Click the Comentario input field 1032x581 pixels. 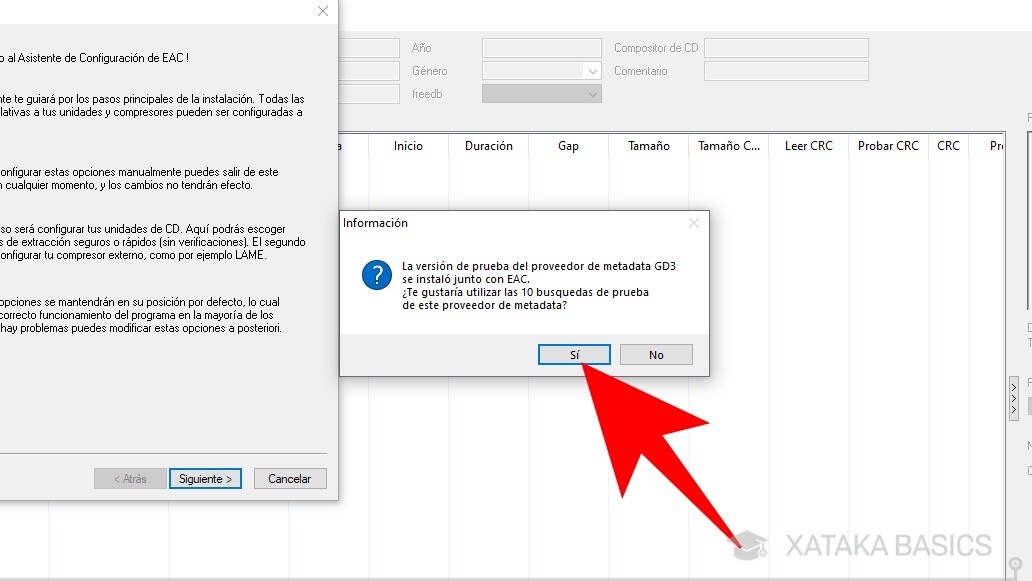point(787,70)
